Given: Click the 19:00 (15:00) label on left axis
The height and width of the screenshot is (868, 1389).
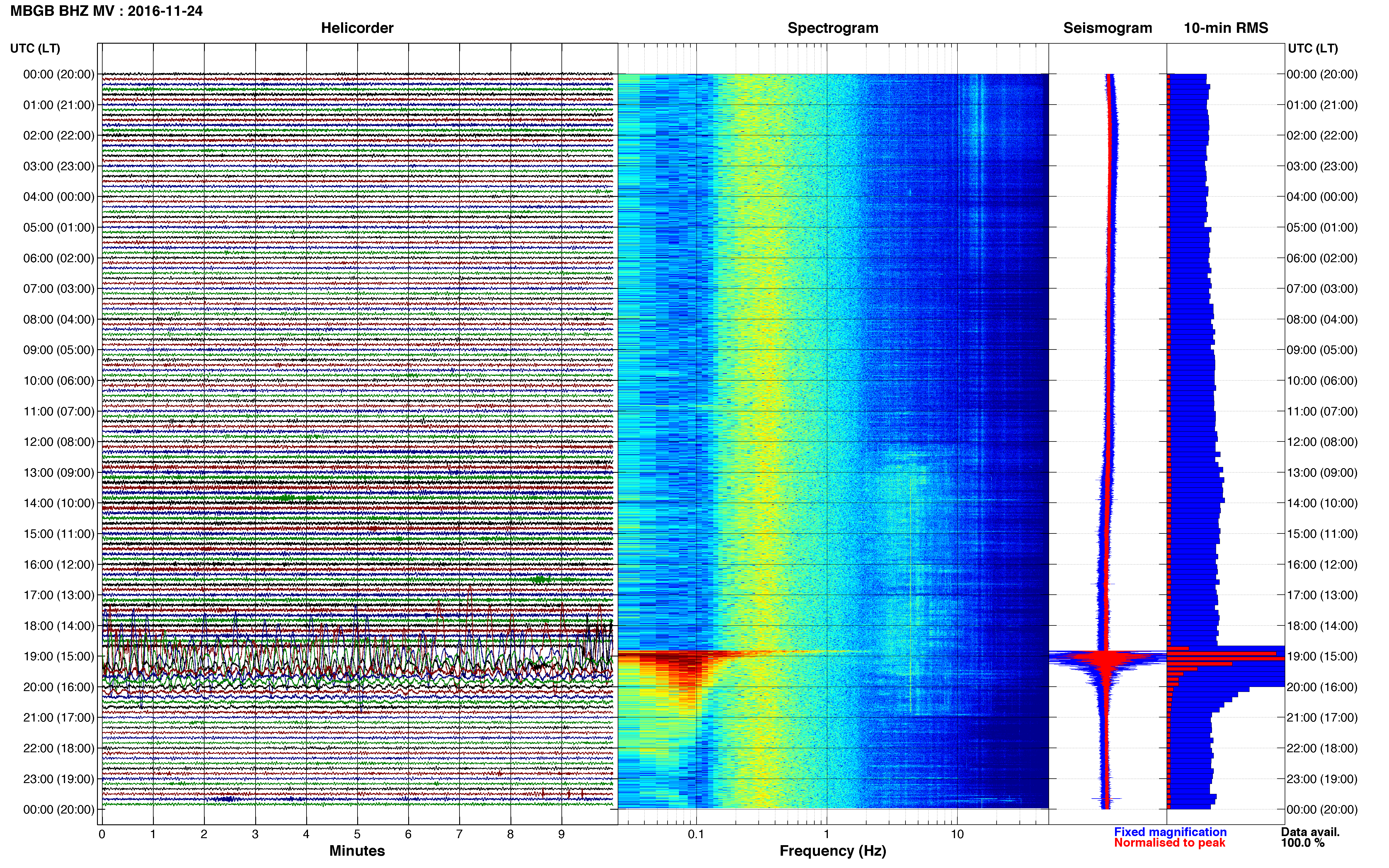Looking at the screenshot, I should point(59,656).
